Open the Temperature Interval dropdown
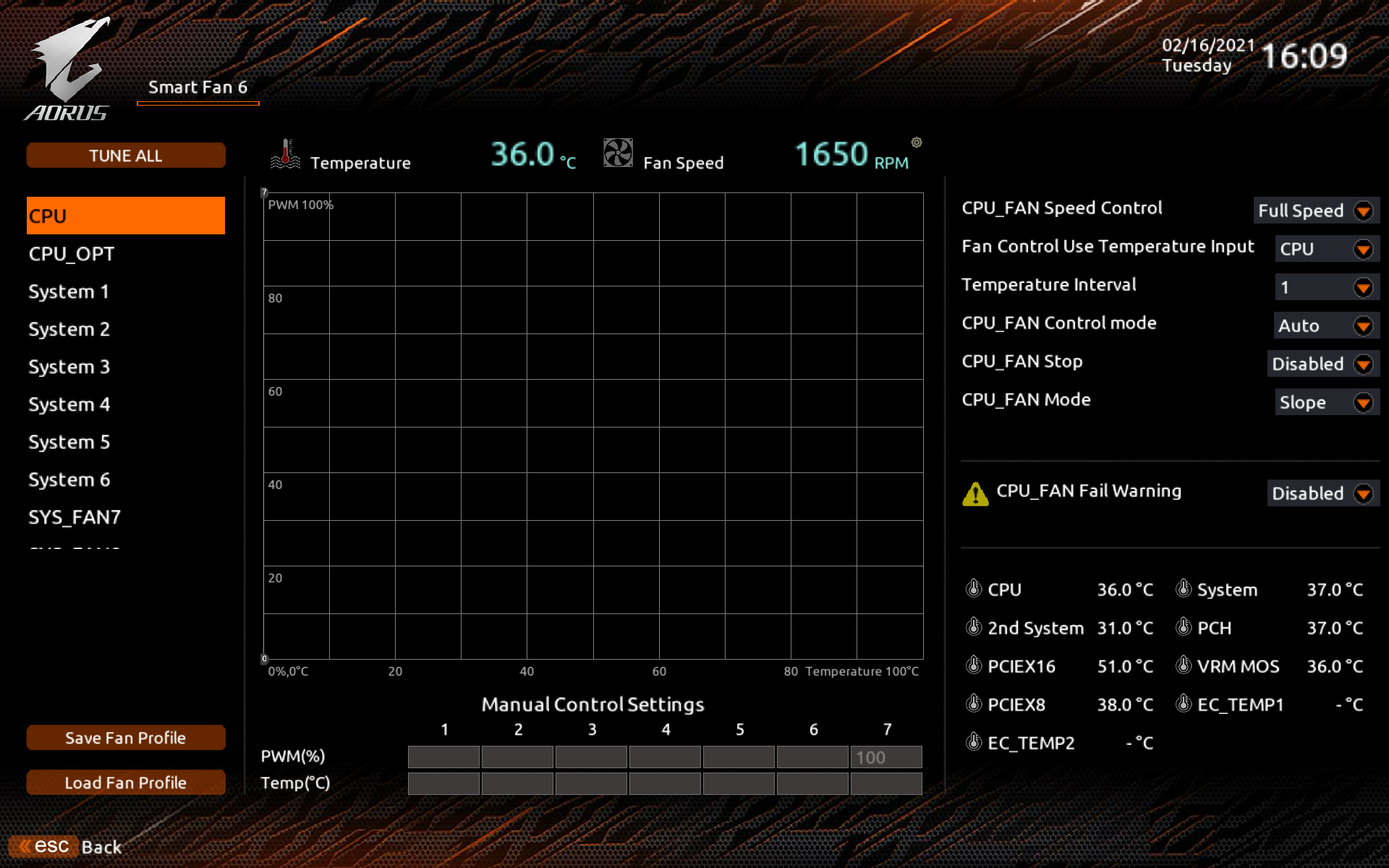Screen dimensions: 1389x868 coord(1327,287)
